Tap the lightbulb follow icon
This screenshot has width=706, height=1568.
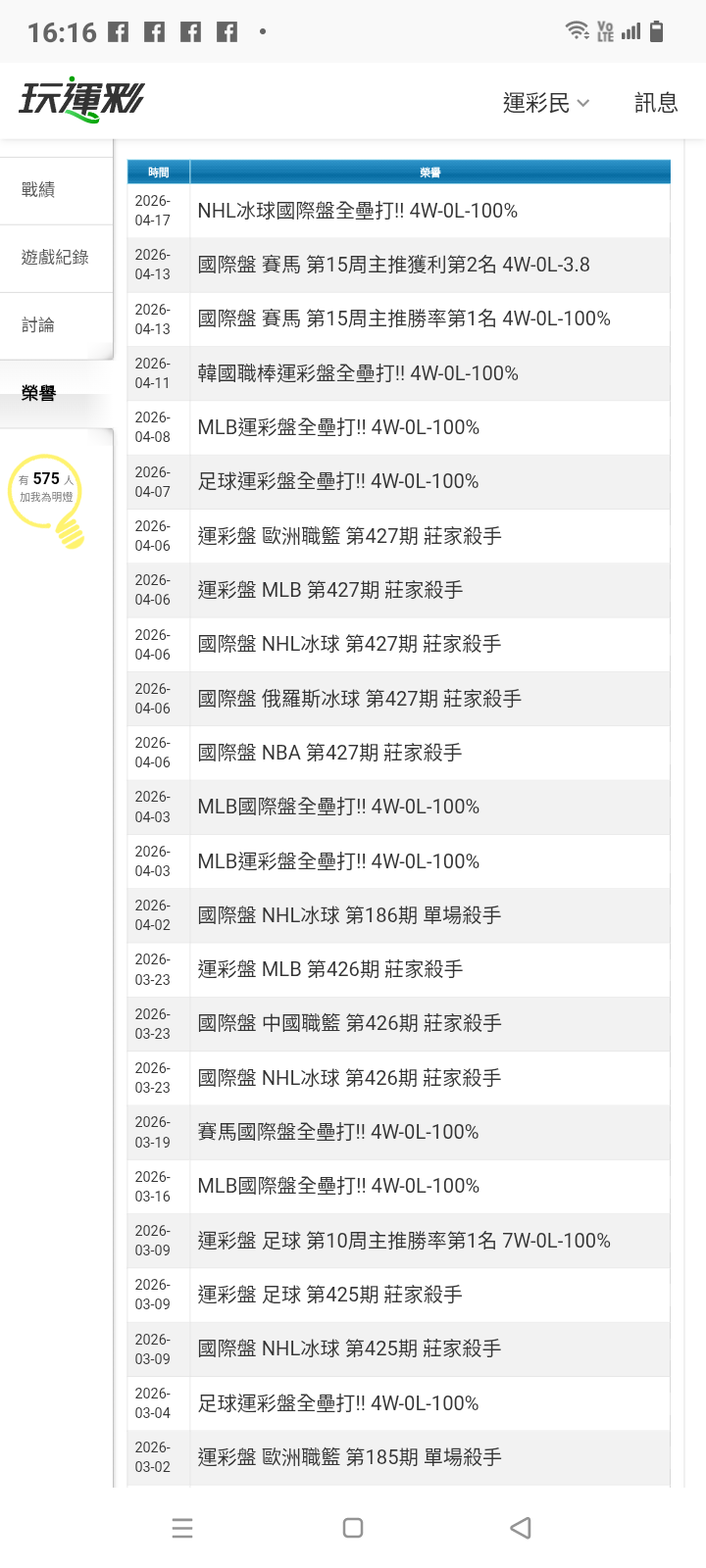tap(70, 531)
